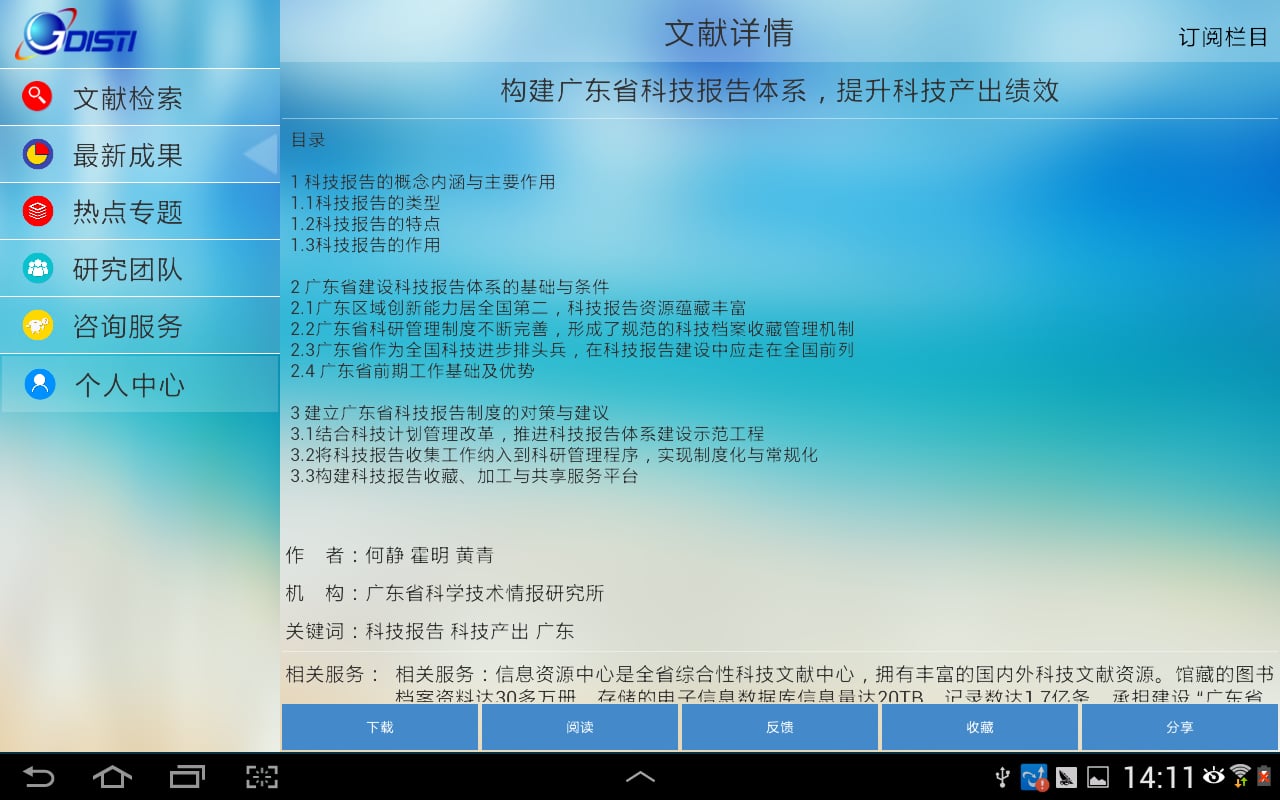
Task: Click the document title 构建广东省科技报告体系
Action: (x=780, y=91)
